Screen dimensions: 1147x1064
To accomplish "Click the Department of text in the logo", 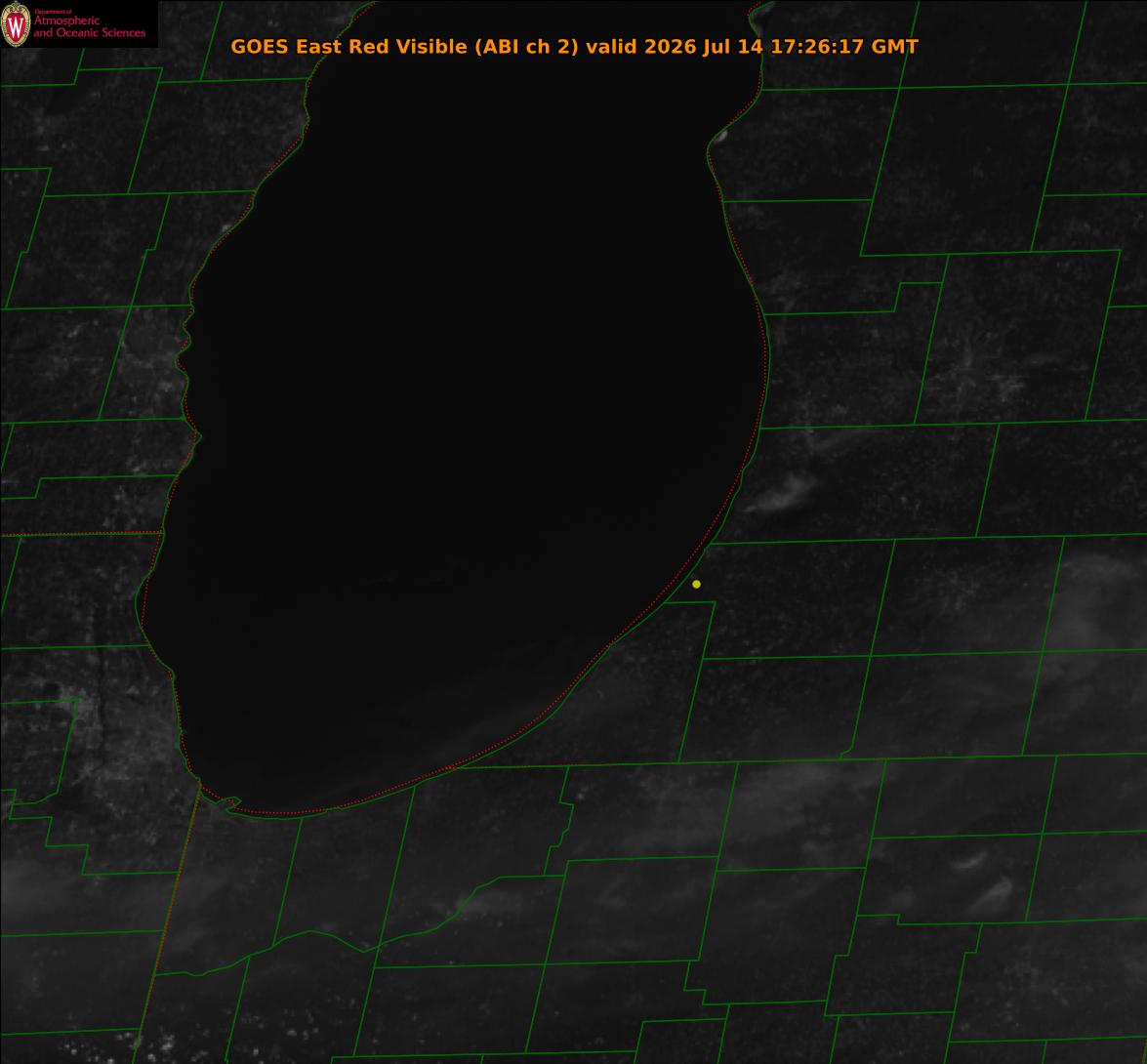I will point(53,11).
